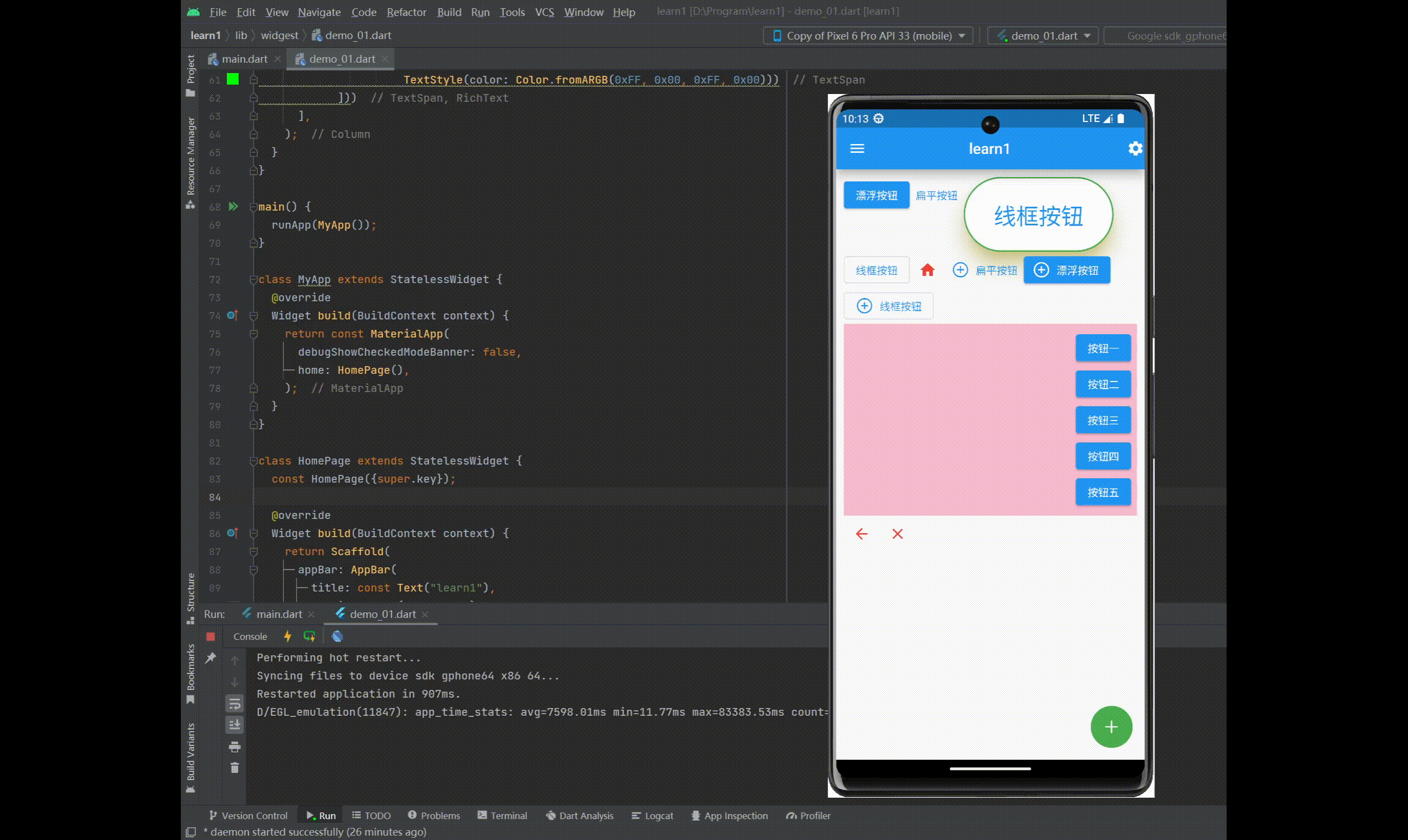
Task: Switch to the main.dart editor tab
Action: (244, 59)
